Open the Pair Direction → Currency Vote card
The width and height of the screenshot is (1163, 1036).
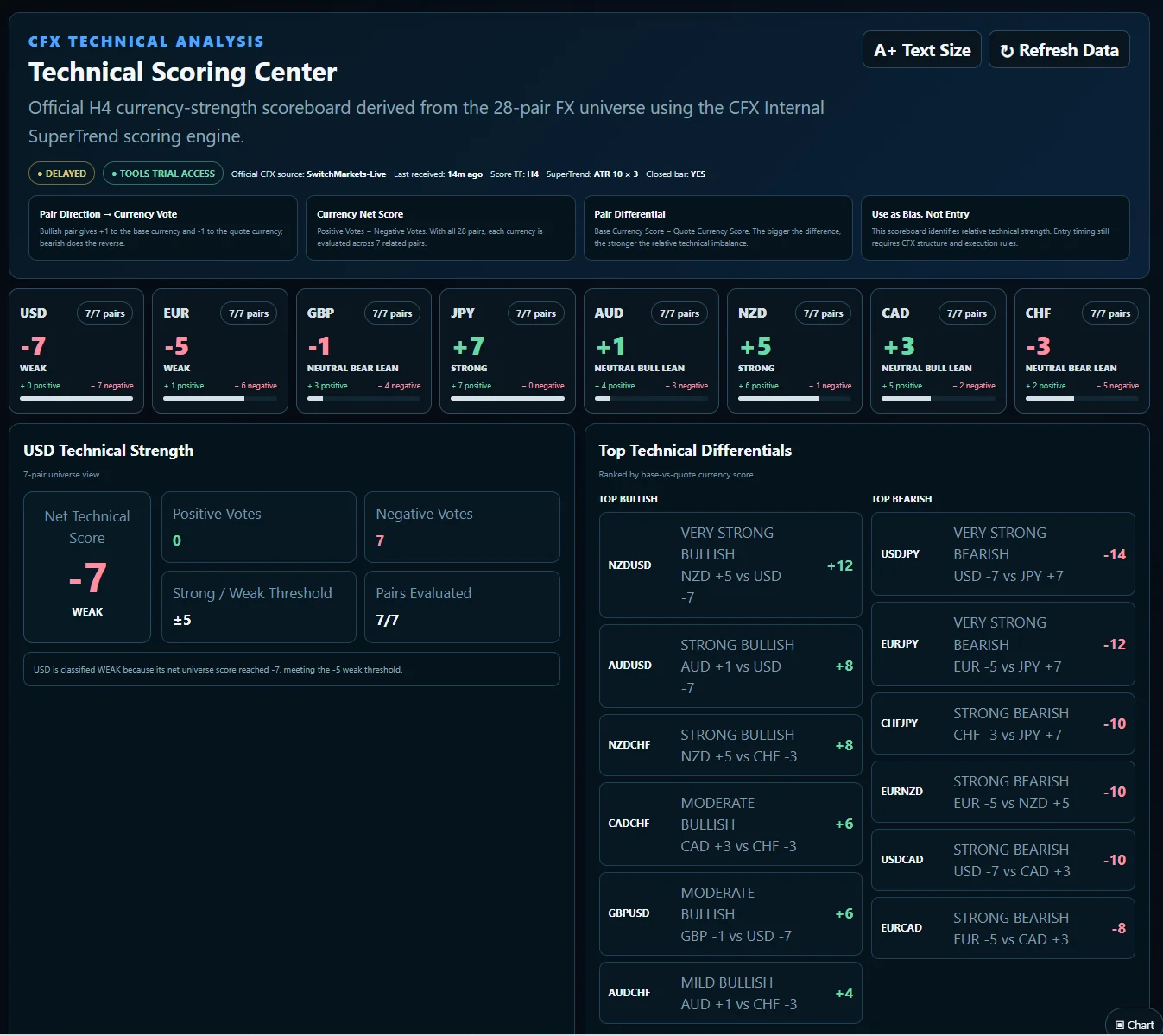click(x=163, y=228)
